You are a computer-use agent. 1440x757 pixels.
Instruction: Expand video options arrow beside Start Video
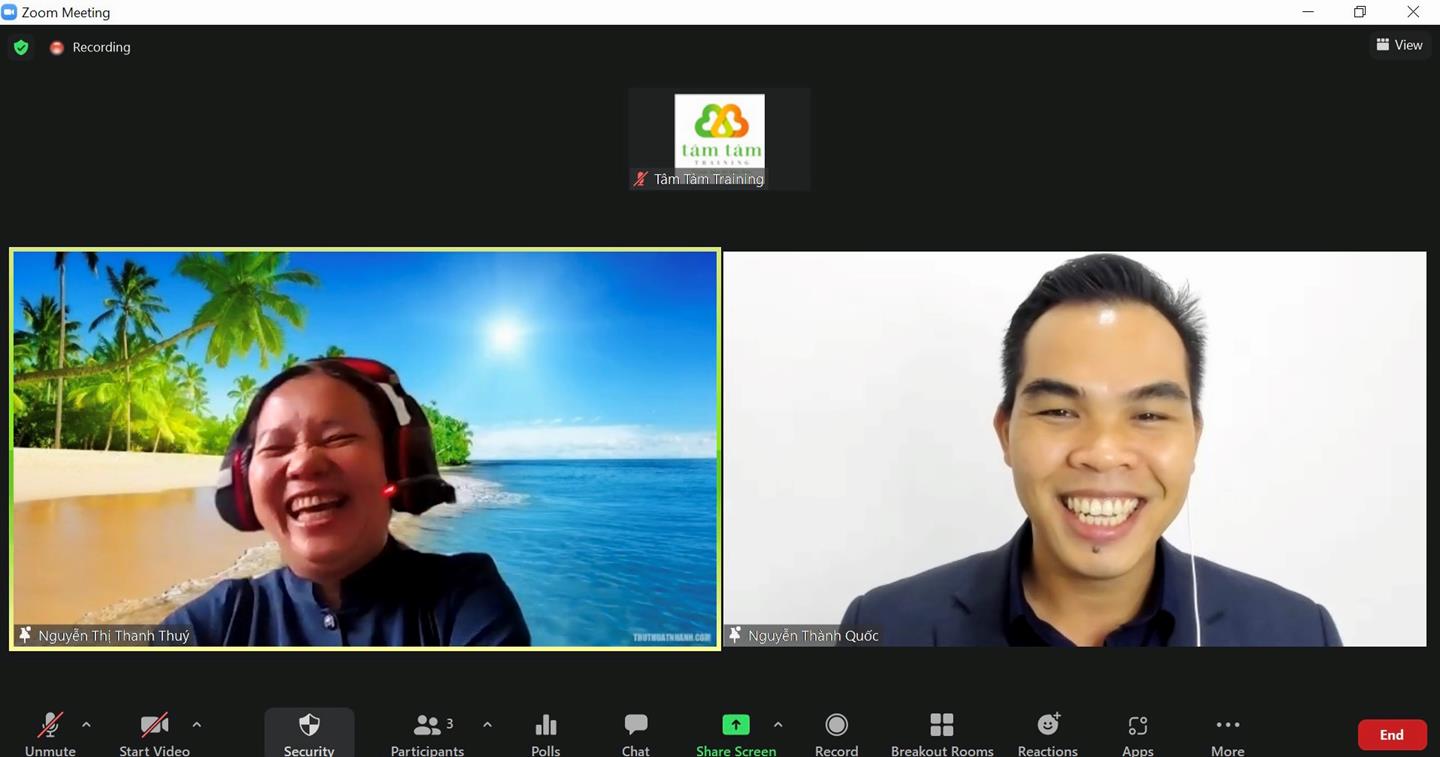pyautogui.click(x=196, y=724)
